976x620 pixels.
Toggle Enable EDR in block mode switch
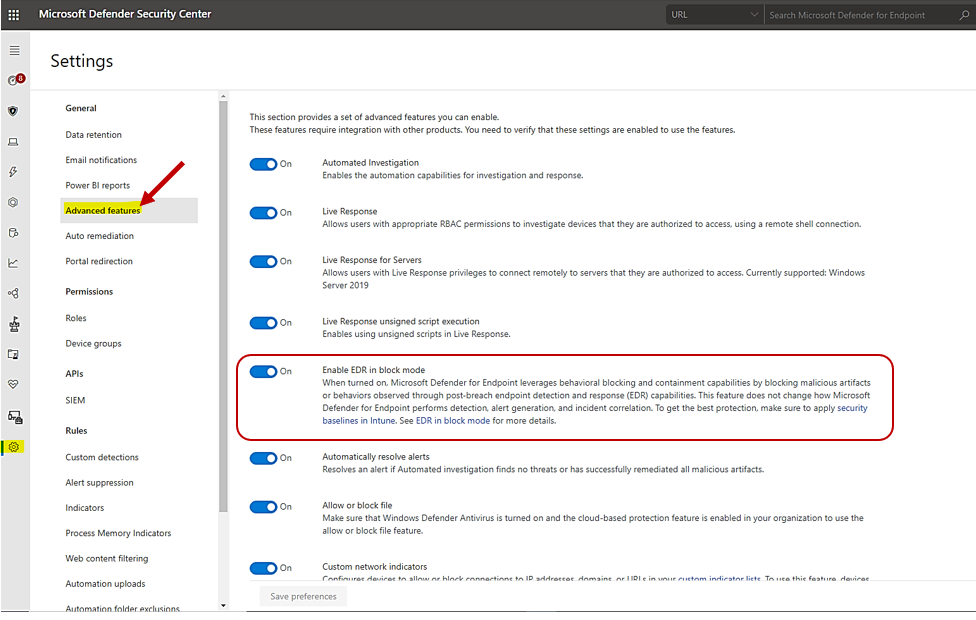pyautogui.click(x=263, y=372)
